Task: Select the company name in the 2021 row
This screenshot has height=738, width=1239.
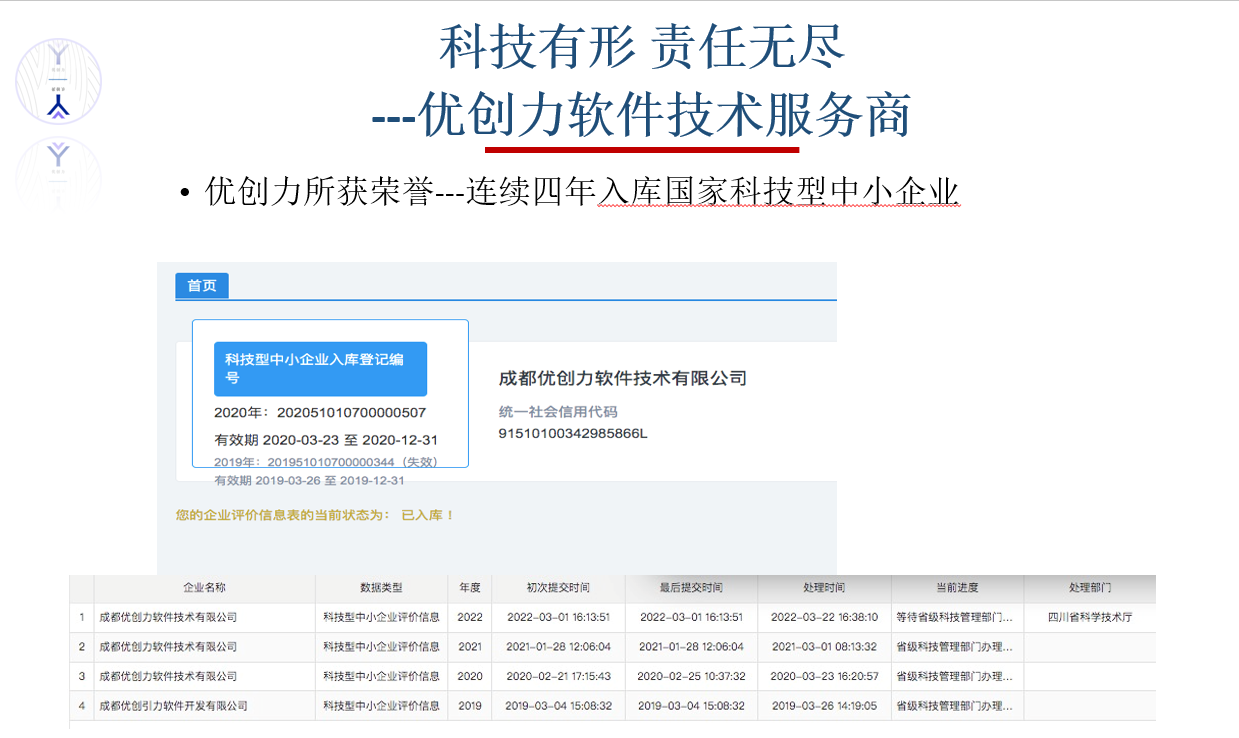Action: [x=168, y=647]
